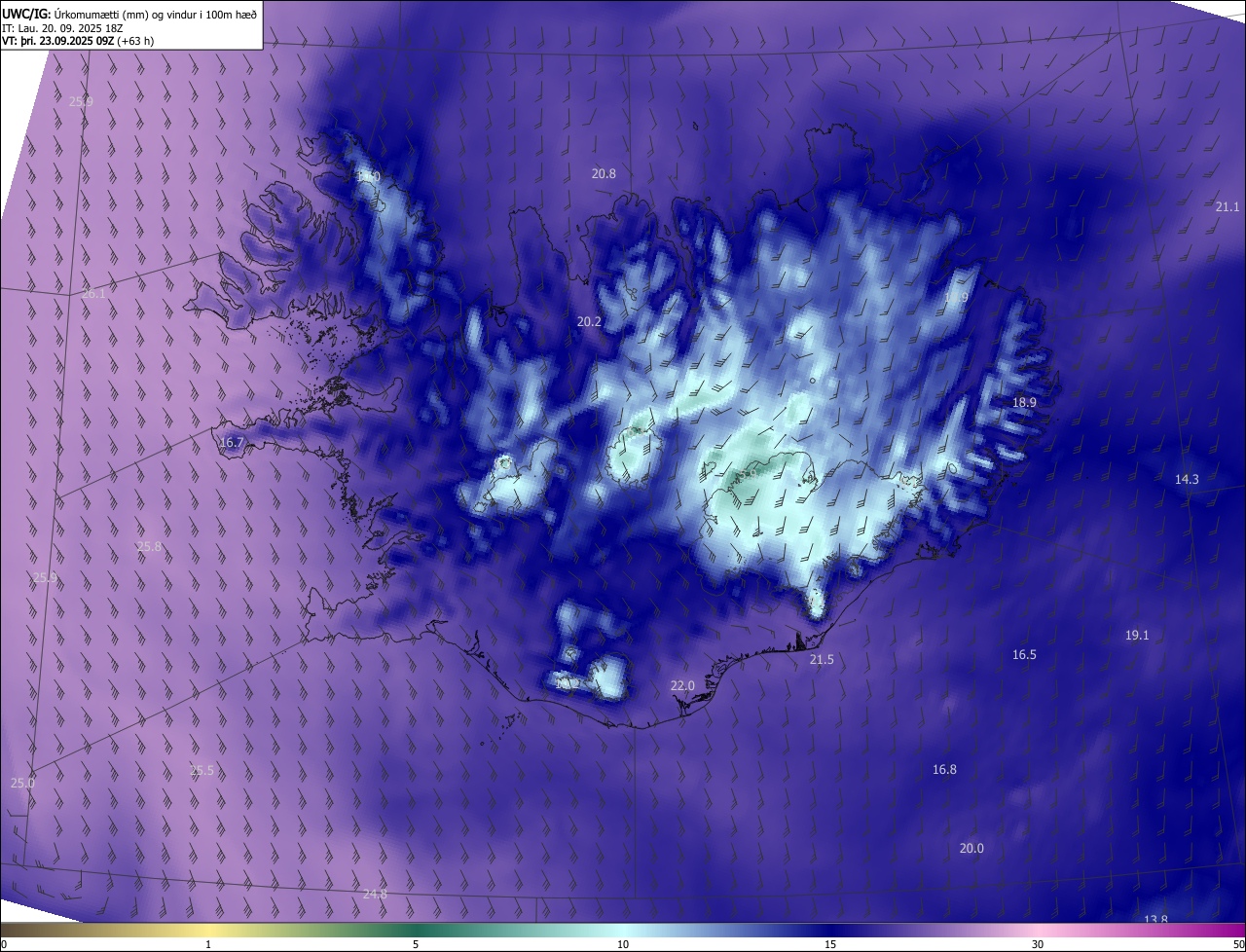Click the initial time line 'IT: Lau. 20. 09. 2025 18Z'

coord(64,27)
